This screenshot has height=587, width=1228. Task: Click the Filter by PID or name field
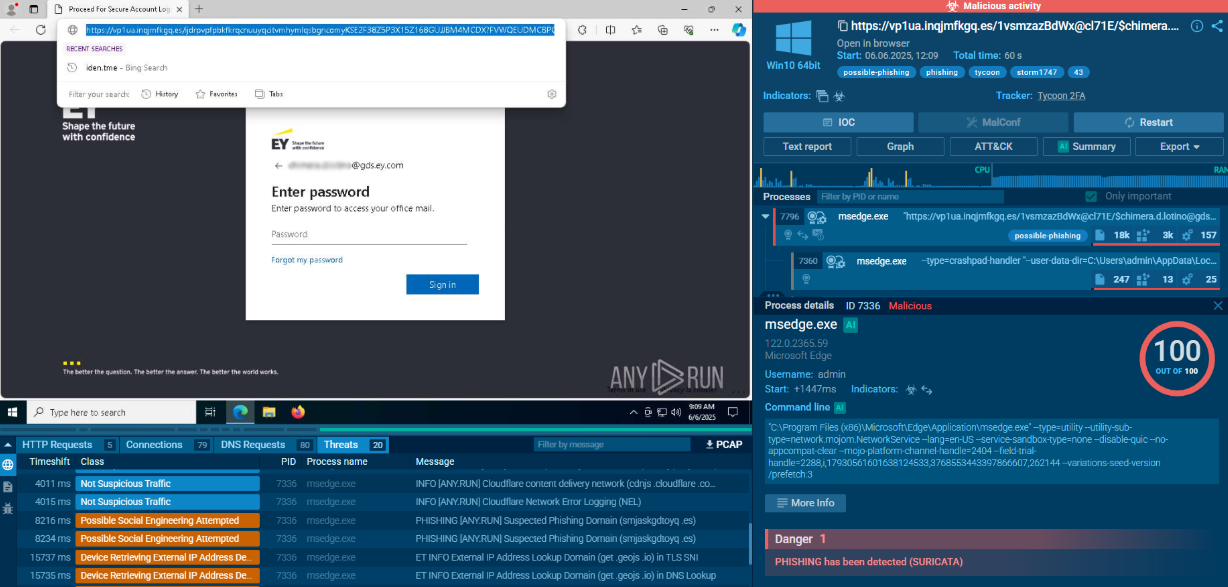click(909, 197)
